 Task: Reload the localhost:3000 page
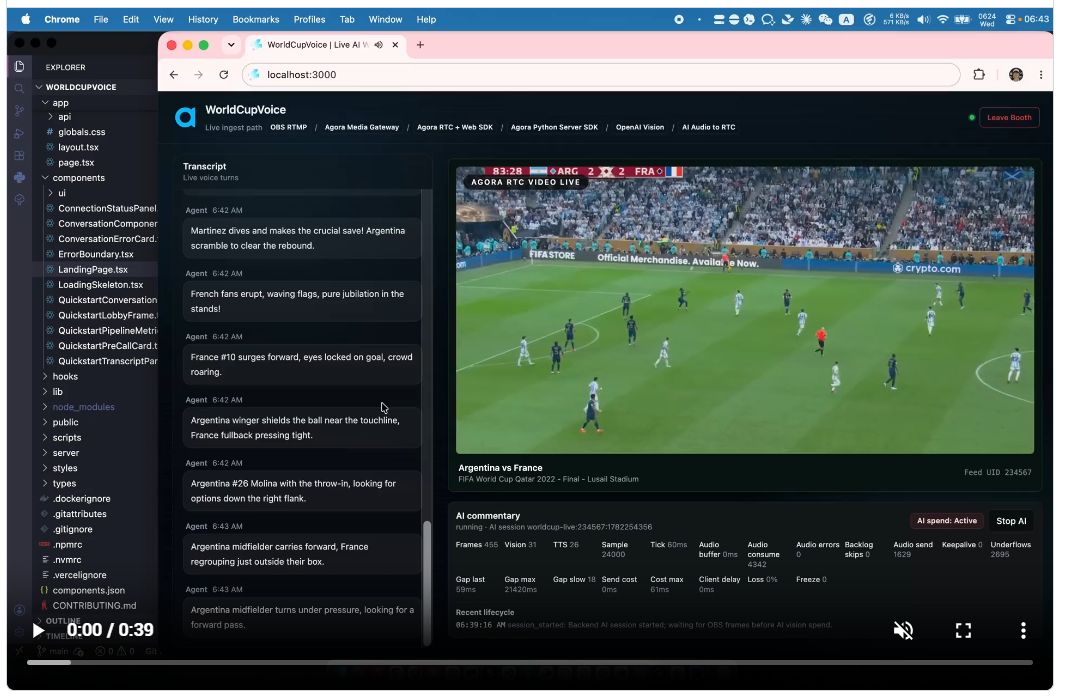223,75
